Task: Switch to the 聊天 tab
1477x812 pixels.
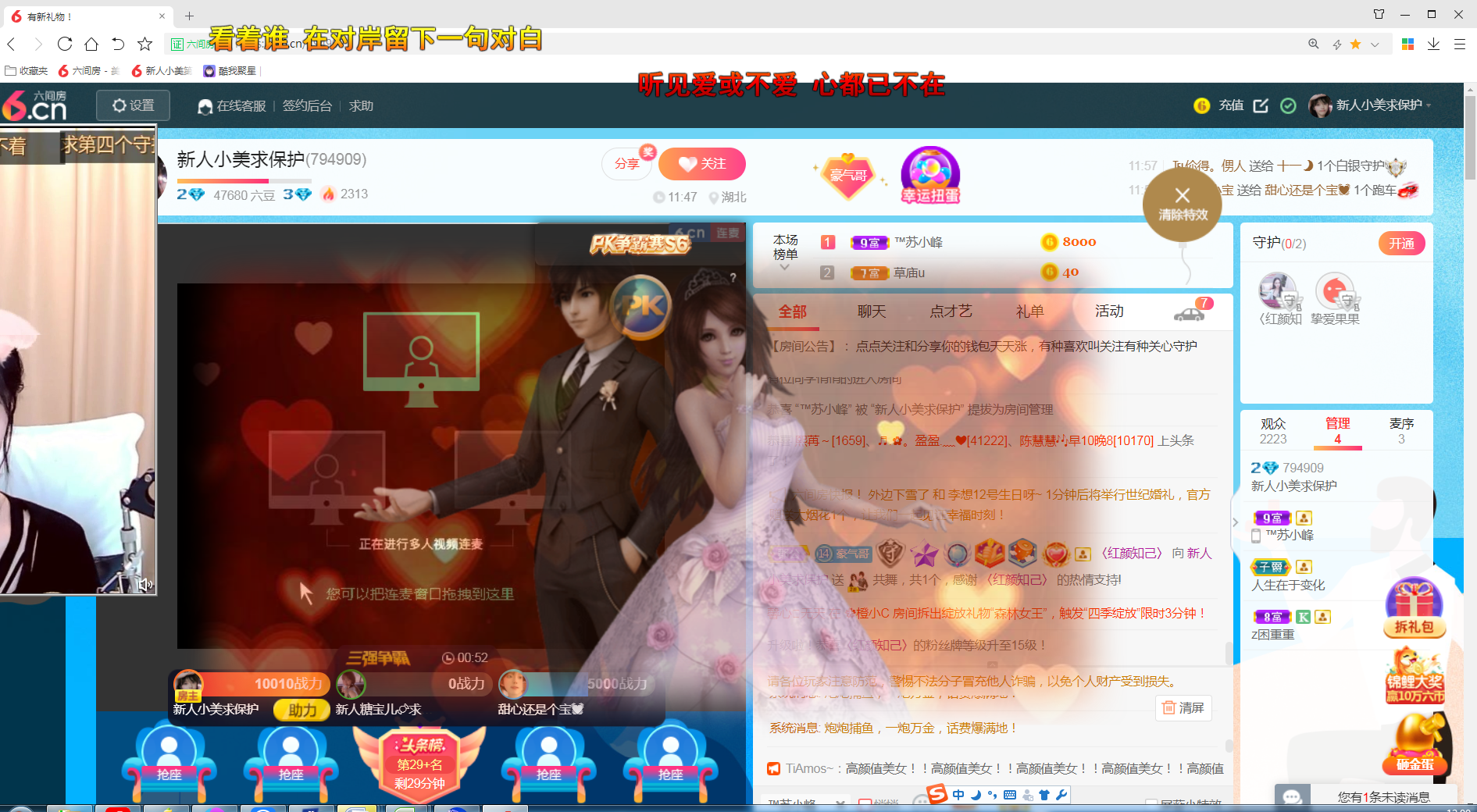Action: pos(872,312)
